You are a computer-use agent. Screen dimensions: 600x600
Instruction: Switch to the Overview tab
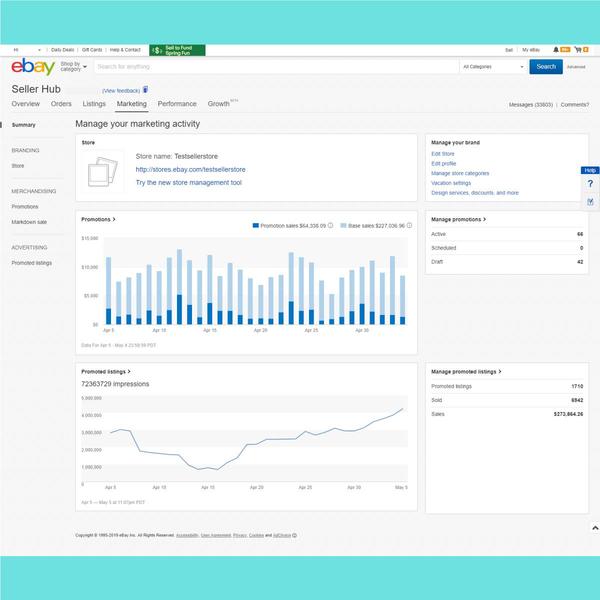26,104
